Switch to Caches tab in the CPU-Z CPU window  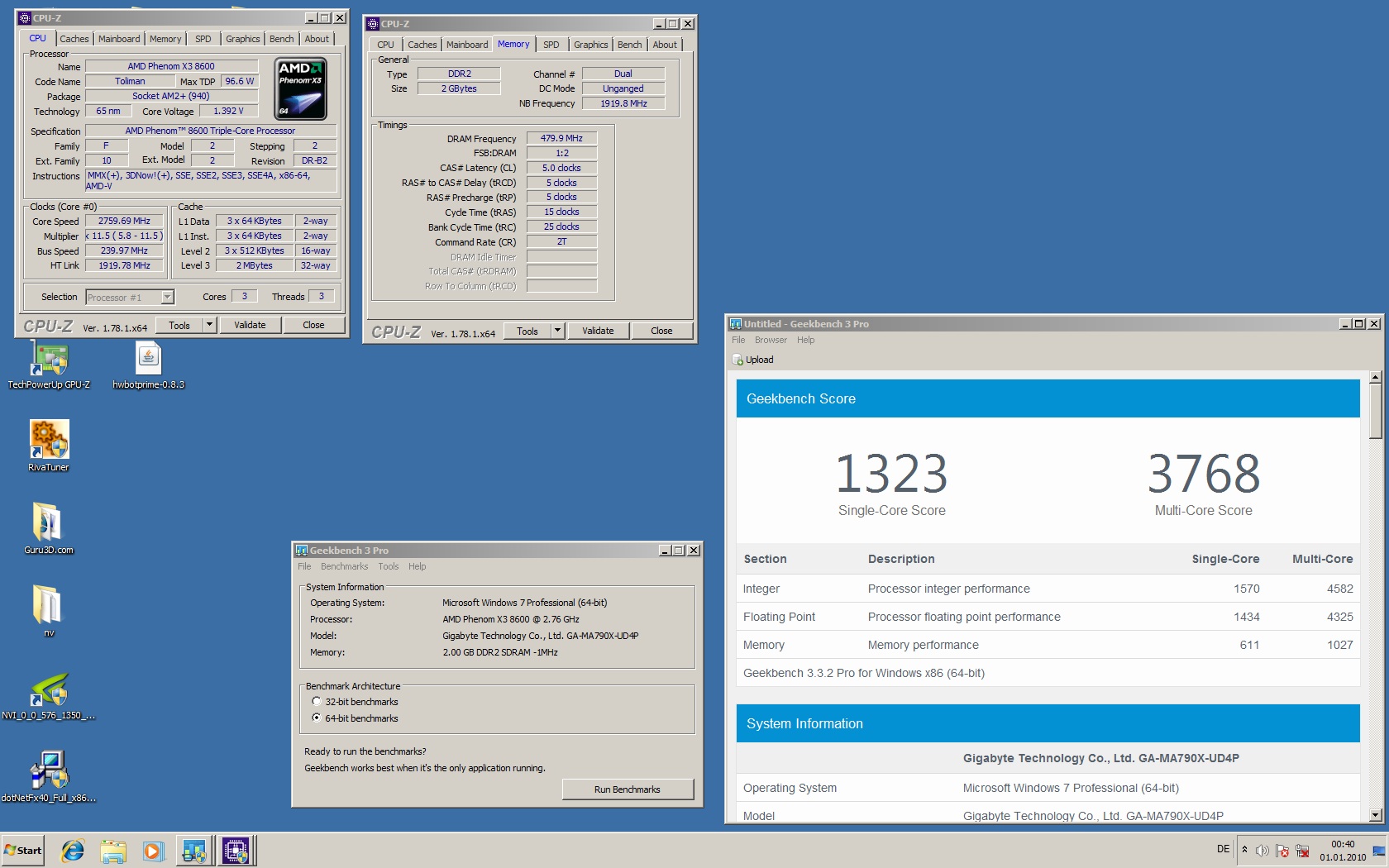[74, 39]
